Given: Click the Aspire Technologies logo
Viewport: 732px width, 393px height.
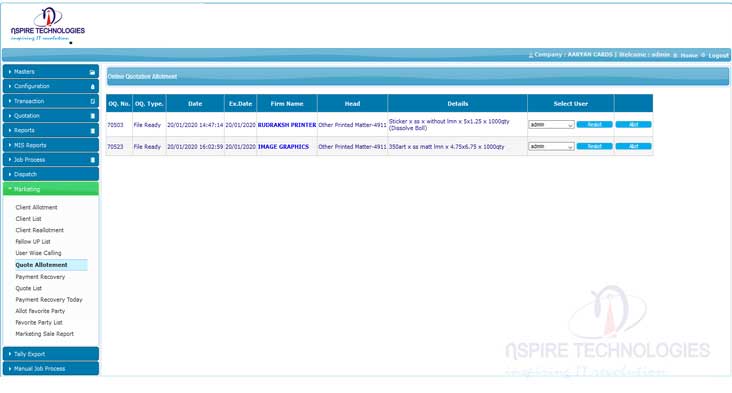Looking at the screenshot, I should [x=48, y=24].
